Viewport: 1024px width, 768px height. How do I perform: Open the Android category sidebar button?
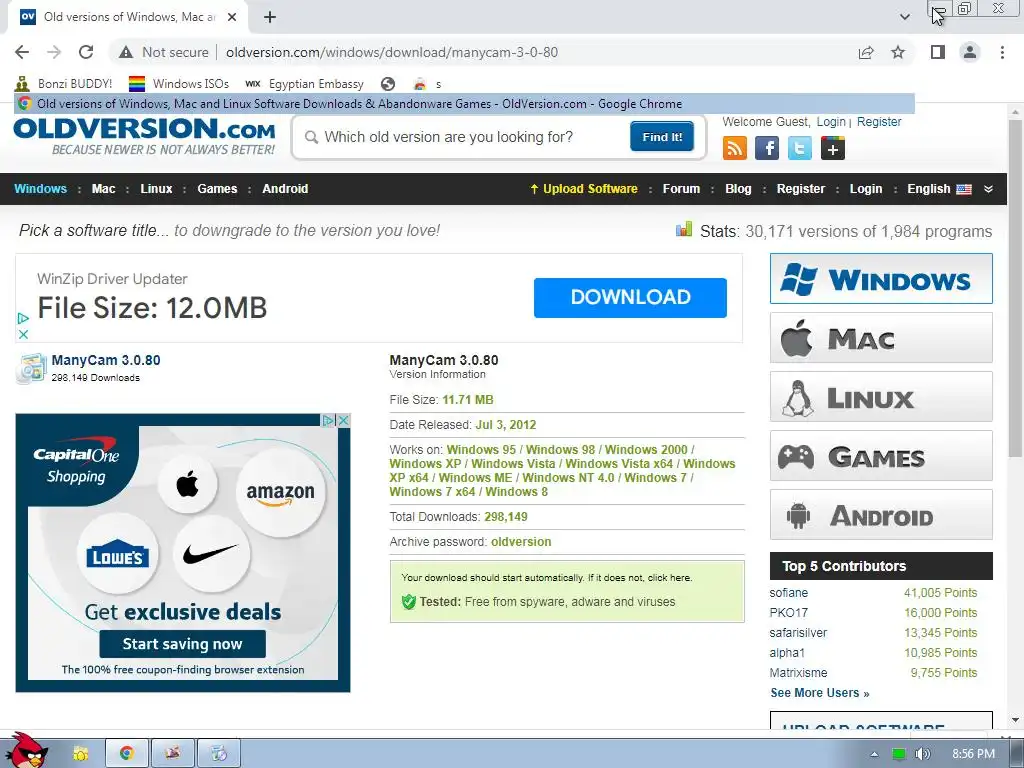click(881, 515)
